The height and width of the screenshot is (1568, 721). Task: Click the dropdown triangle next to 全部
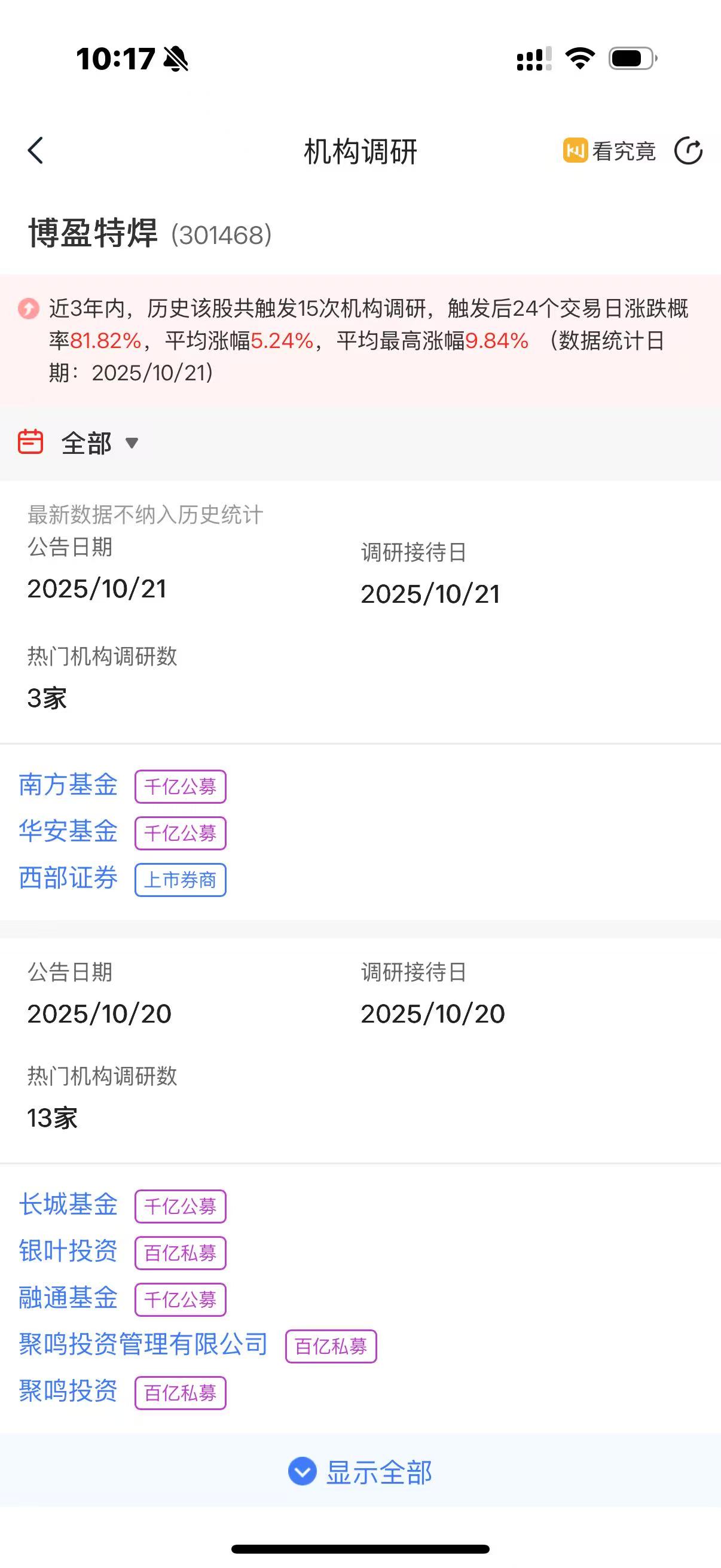(132, 443)
